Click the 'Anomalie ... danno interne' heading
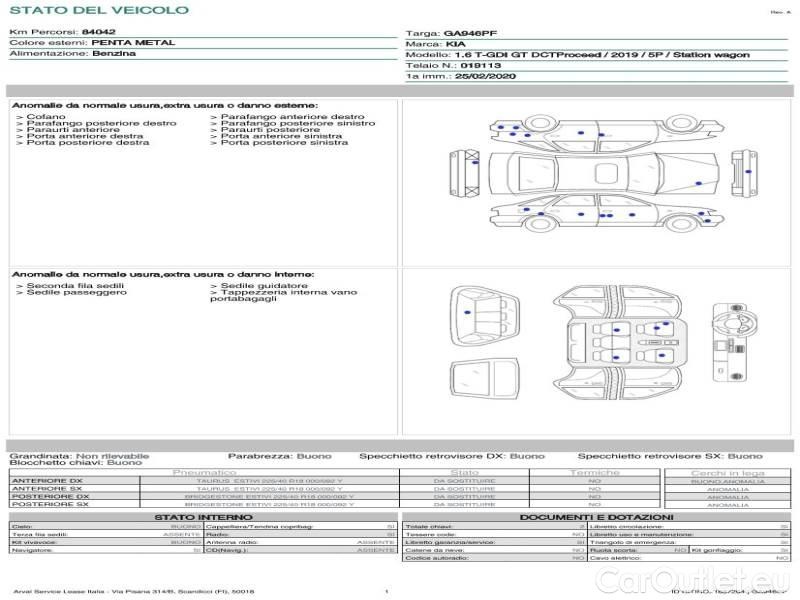This screenshot has width=800, height=600. [x=163, y=274]
